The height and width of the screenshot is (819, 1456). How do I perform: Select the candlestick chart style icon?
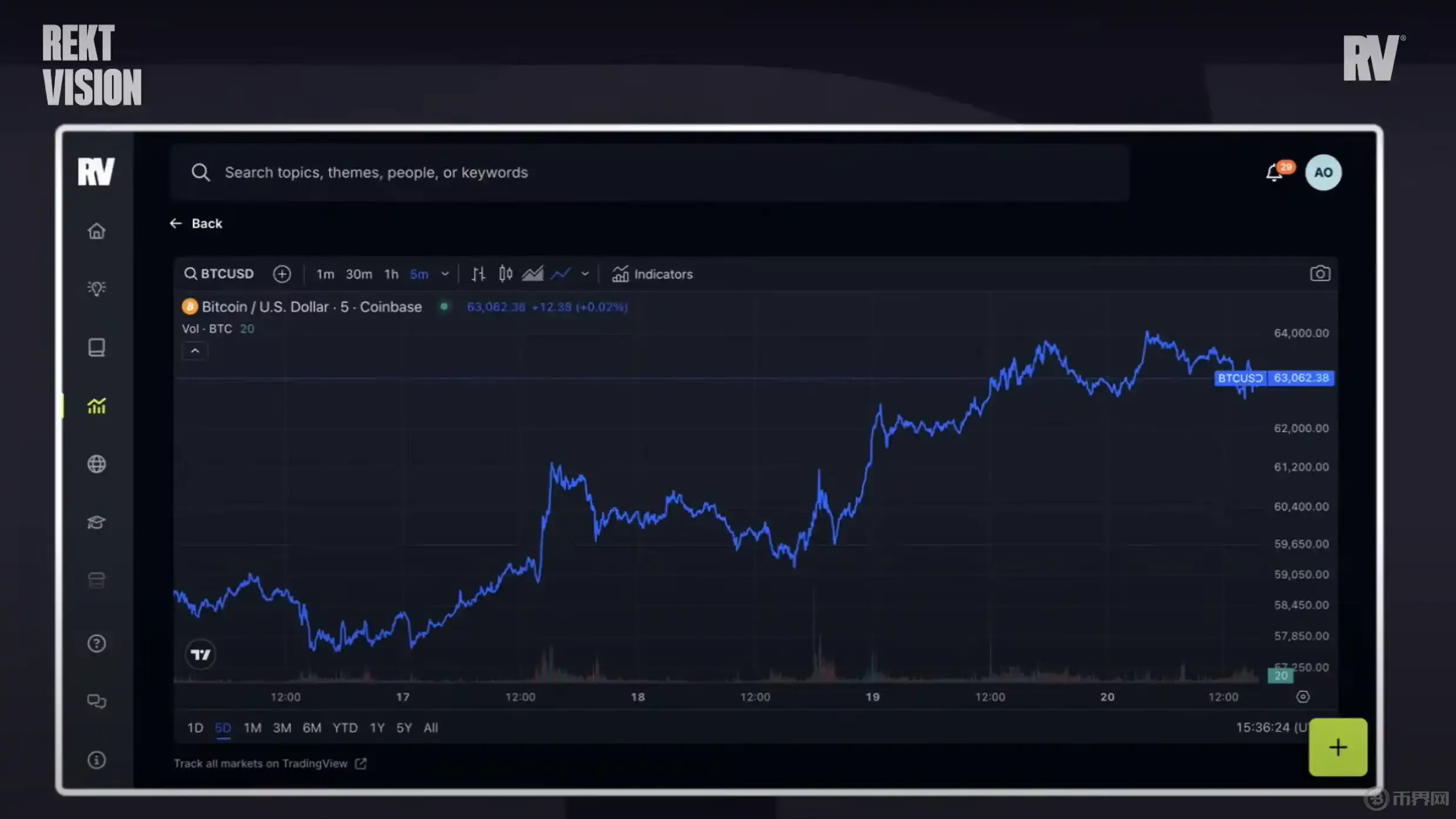coord(505,274)
